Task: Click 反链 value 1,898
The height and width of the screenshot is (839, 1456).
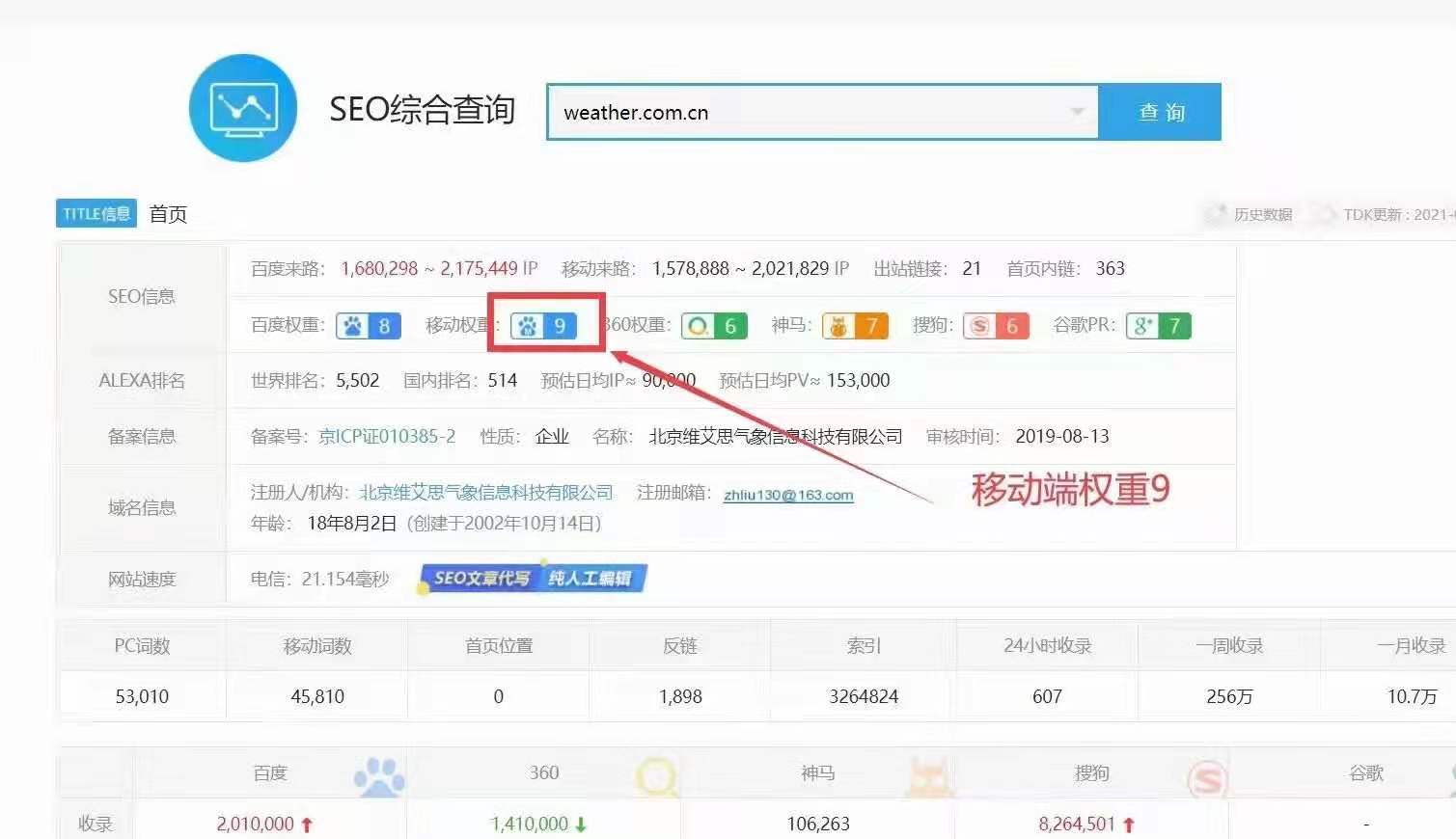Action: pyautogui.click(x=680, y=696)
